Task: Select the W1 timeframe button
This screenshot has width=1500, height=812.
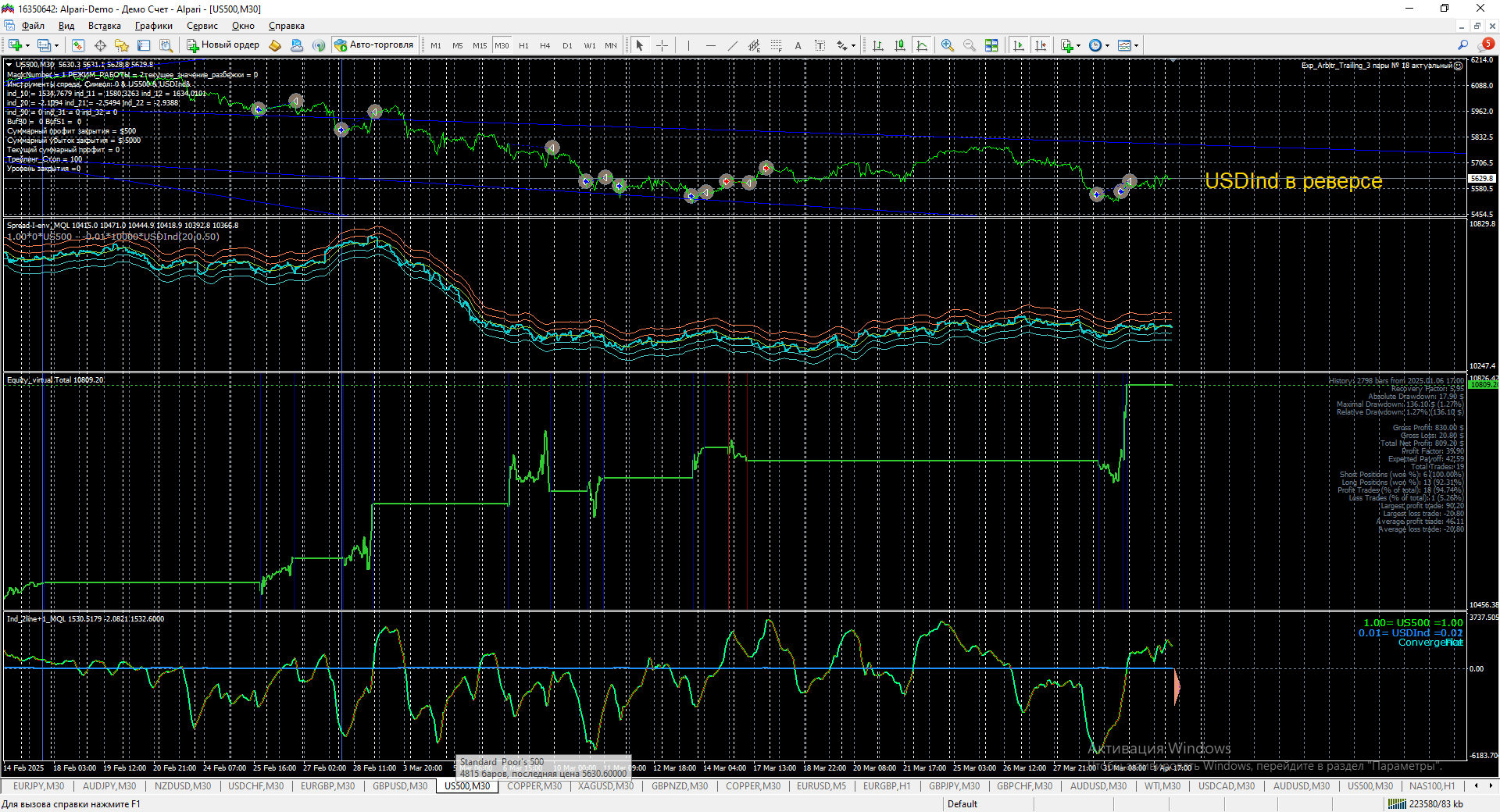Action: tap(589, 45)
